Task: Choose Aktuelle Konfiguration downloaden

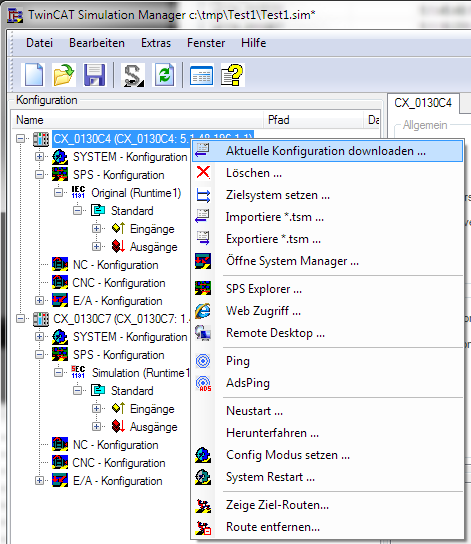Action: coord(327,151)
